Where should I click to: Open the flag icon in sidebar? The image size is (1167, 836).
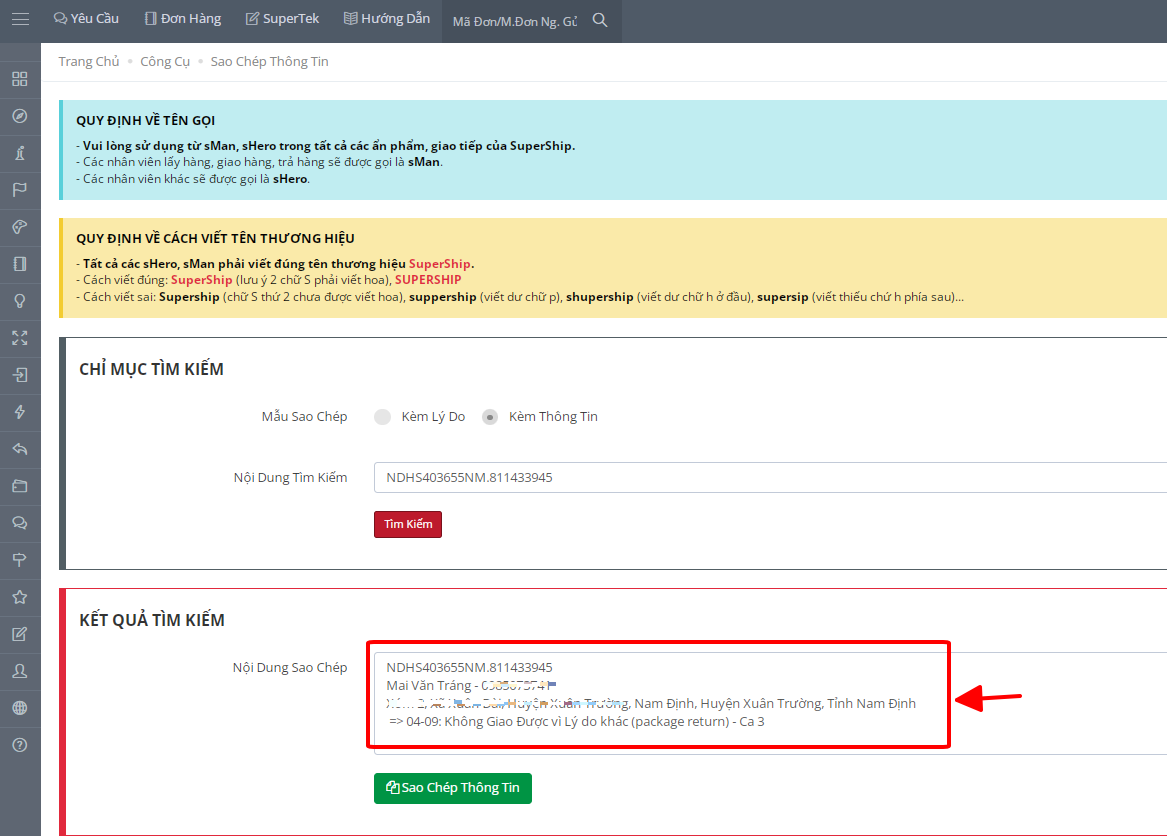(x=20, y=190)
